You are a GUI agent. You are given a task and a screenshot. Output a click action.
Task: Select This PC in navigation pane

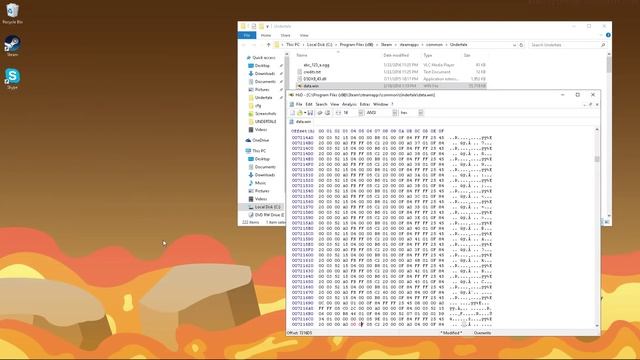[259, 151]
